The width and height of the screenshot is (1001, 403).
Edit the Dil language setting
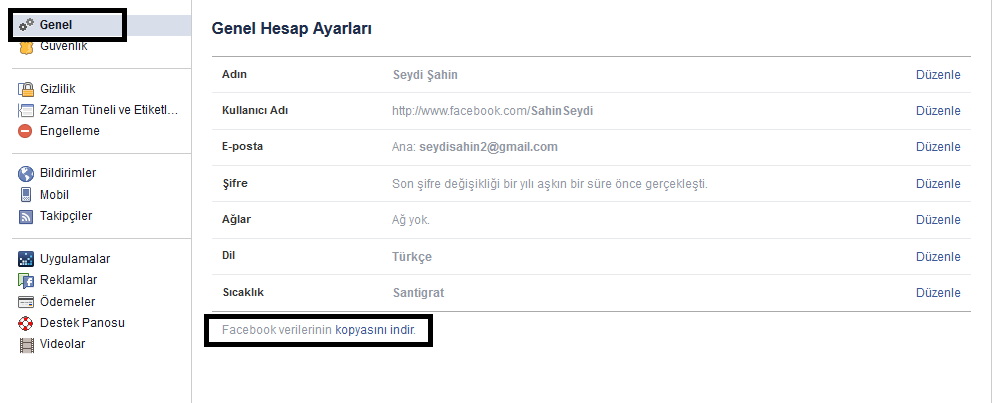click(x=938, y=256)
